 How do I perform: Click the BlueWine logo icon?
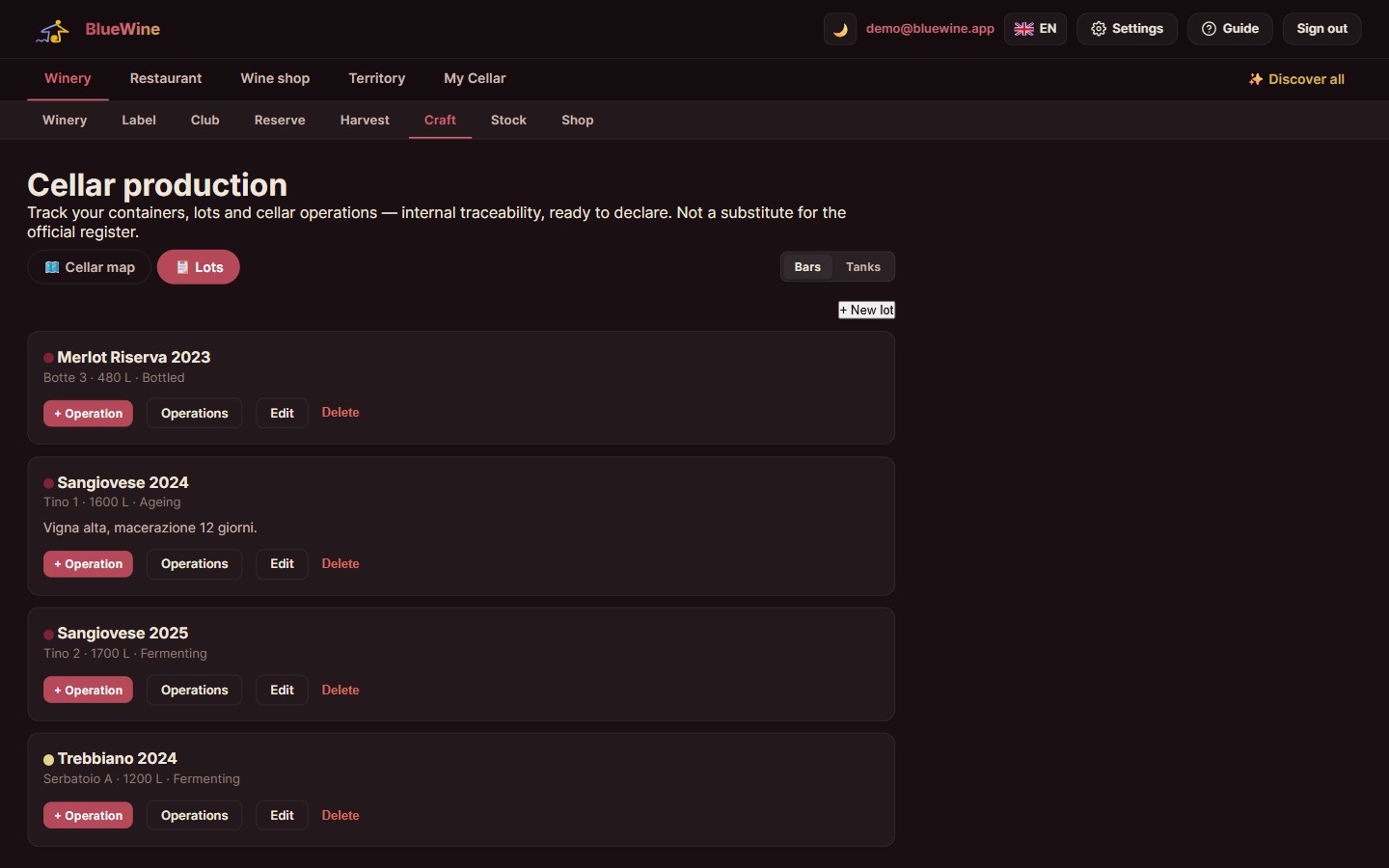[53, 30]
